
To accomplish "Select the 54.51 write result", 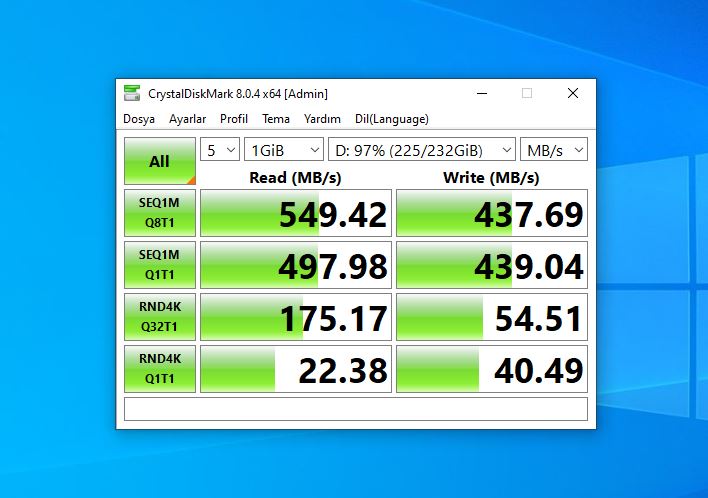I will pyautogui.click(x=492, y=317).
